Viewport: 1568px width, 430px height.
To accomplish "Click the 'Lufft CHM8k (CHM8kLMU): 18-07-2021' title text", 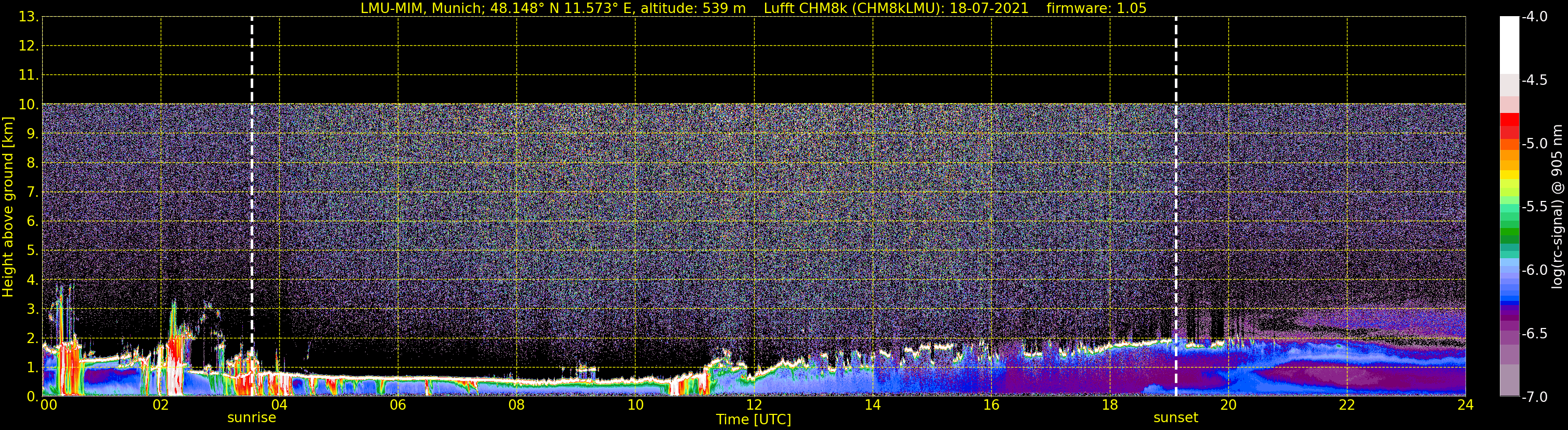I will click(896, 8).
